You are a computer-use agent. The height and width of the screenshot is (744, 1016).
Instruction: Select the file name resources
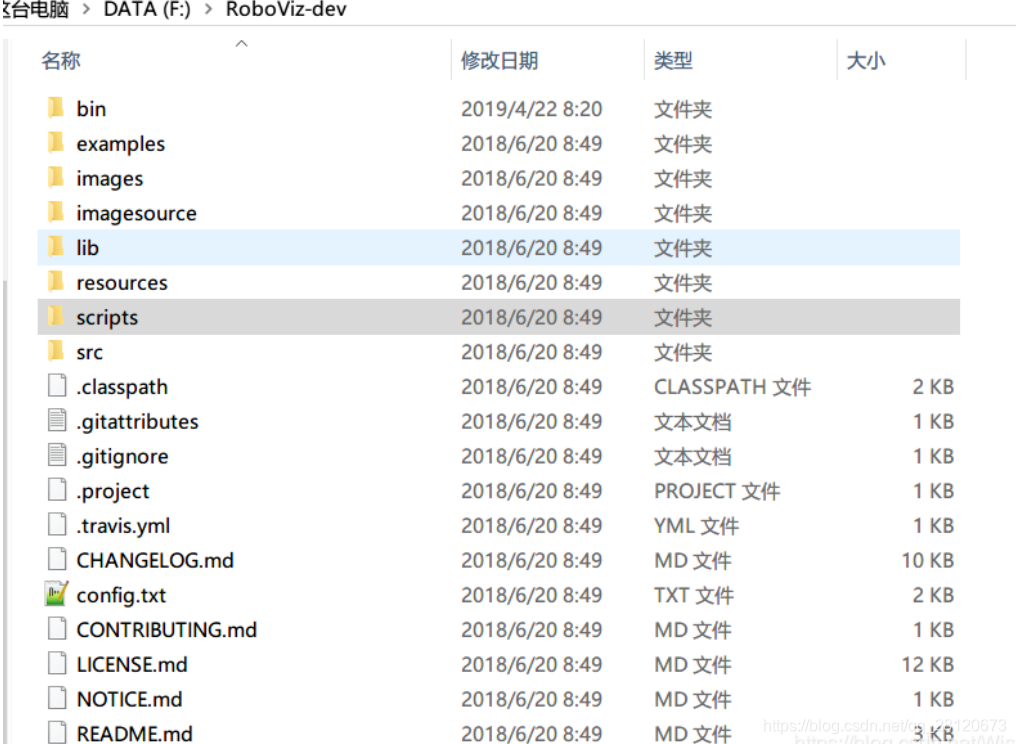pos(122,283)
